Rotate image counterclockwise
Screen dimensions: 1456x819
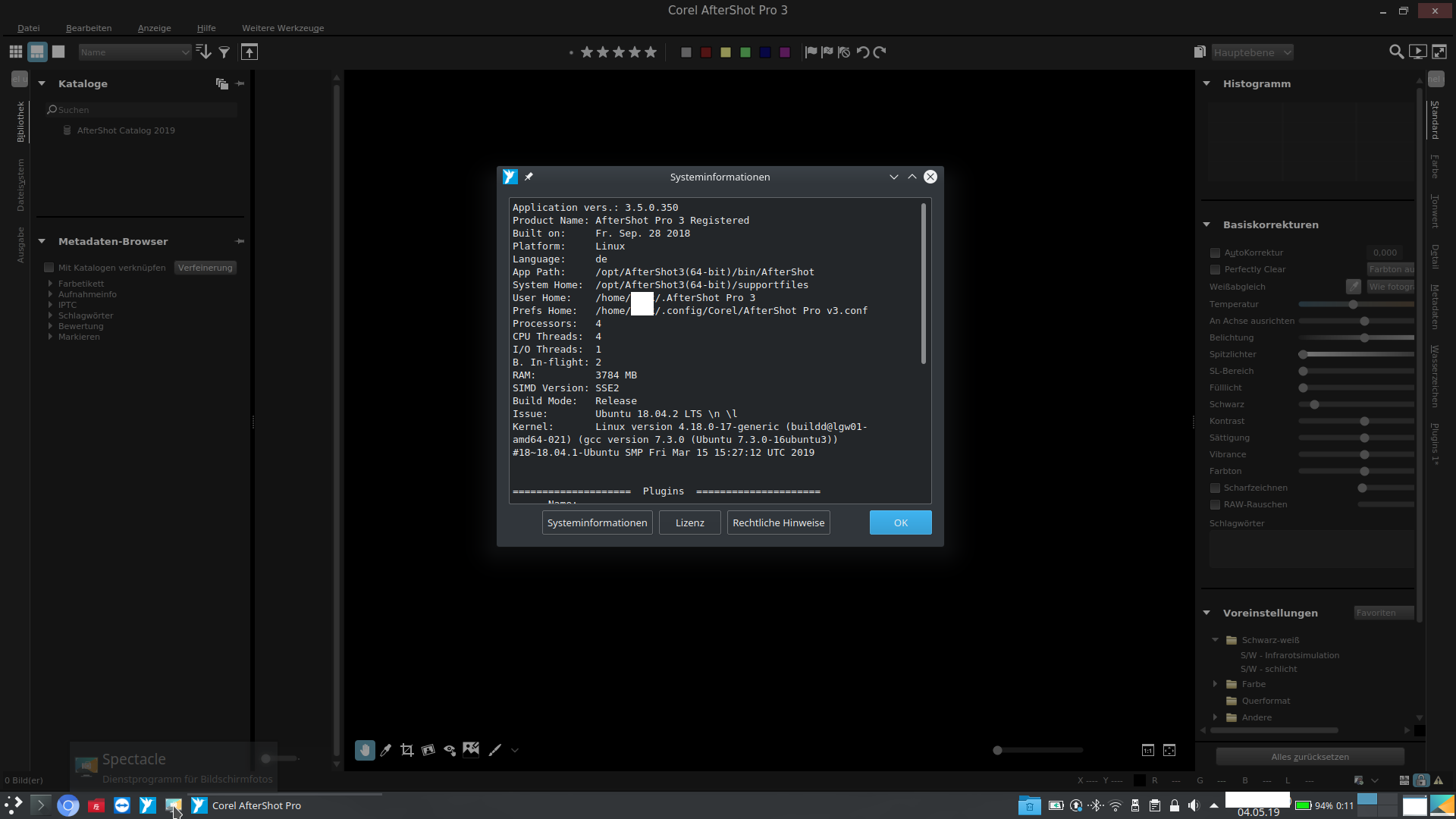pos(863,52)
